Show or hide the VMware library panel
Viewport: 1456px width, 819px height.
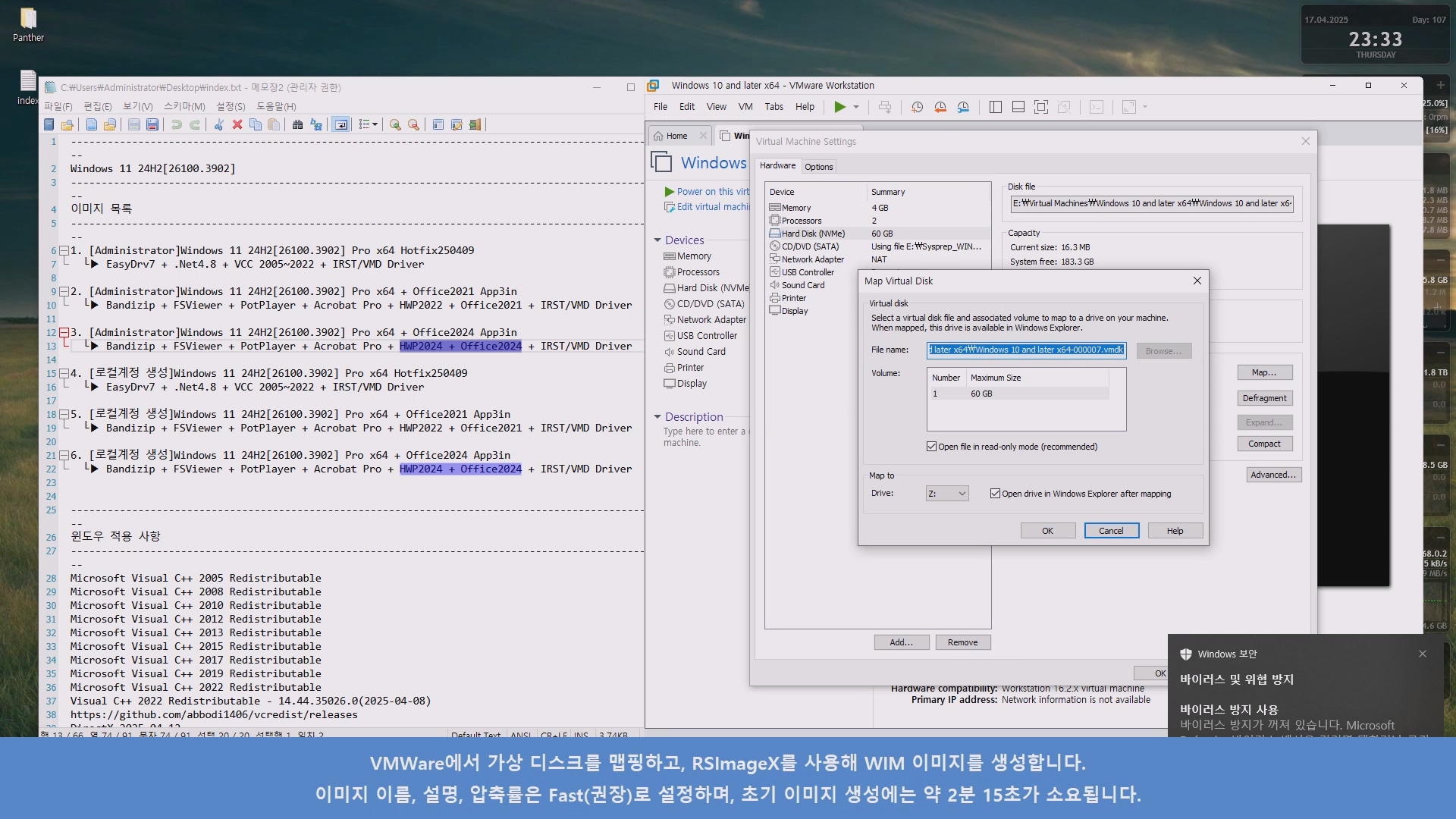[996, 107]
